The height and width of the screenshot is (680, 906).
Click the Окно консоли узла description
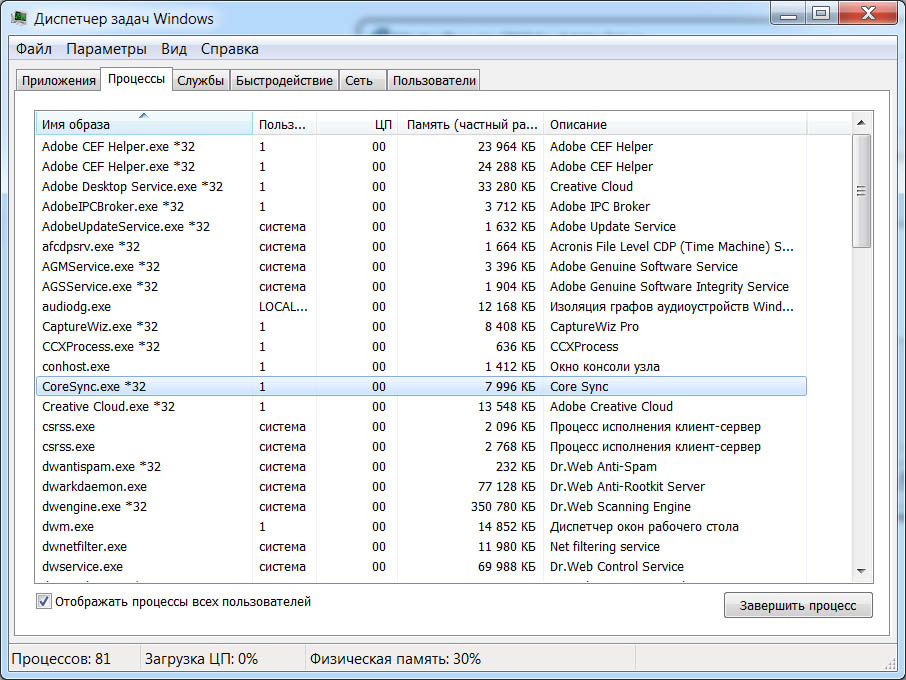pos(604,367)
